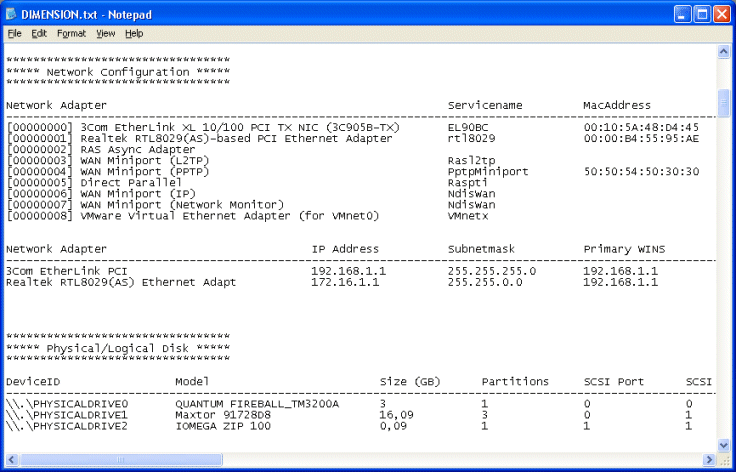Viewport: 736px width, 472px height.
Task: Click the '\\.\PHYSICALDRIVE2' entry
Action: pyautogui.click(x=67, y=426)
